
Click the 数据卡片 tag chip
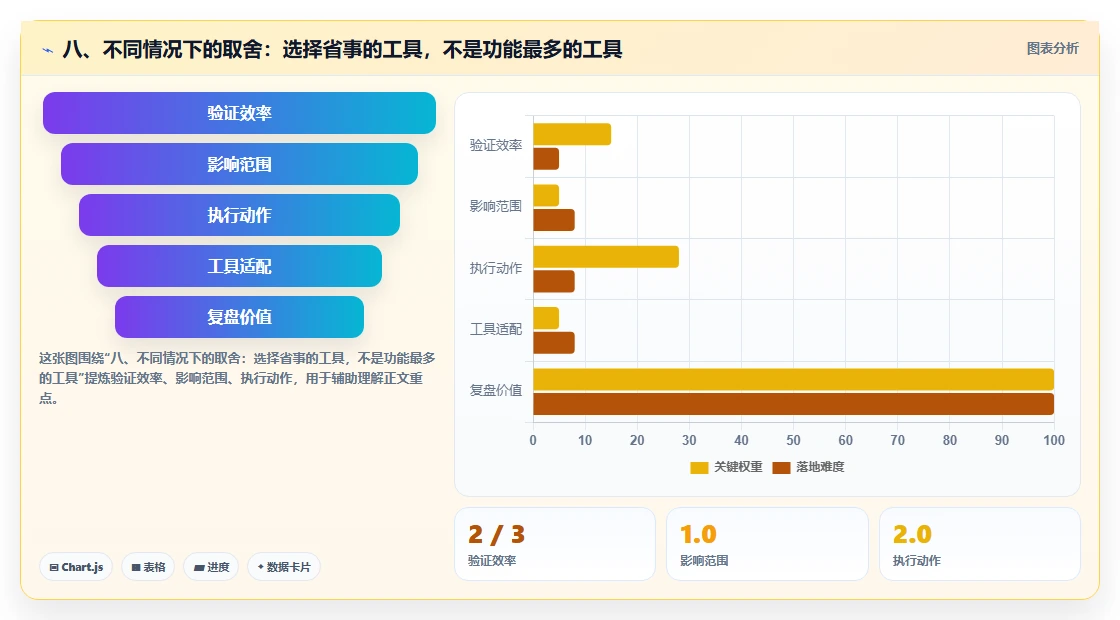coord(284,567)
